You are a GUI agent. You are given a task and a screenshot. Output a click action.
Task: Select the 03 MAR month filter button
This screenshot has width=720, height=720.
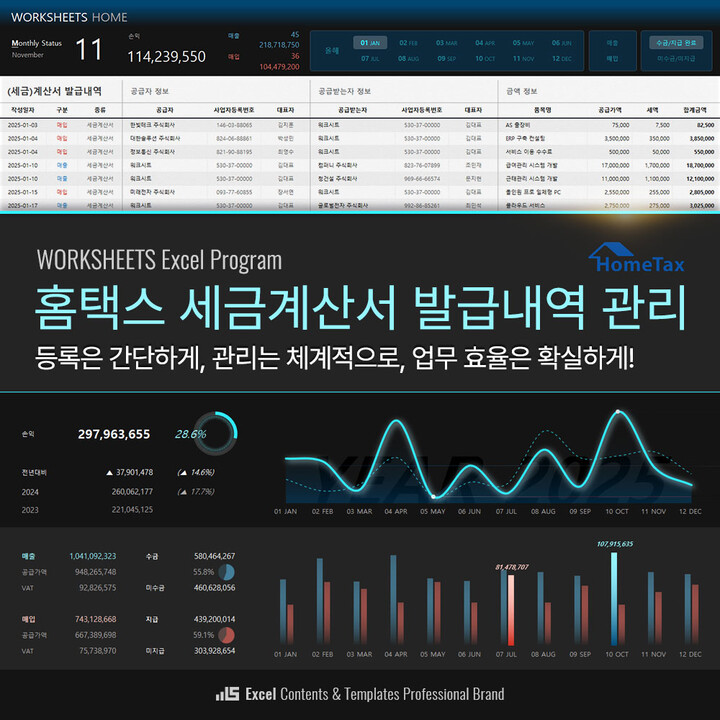(x=447, y=43)
